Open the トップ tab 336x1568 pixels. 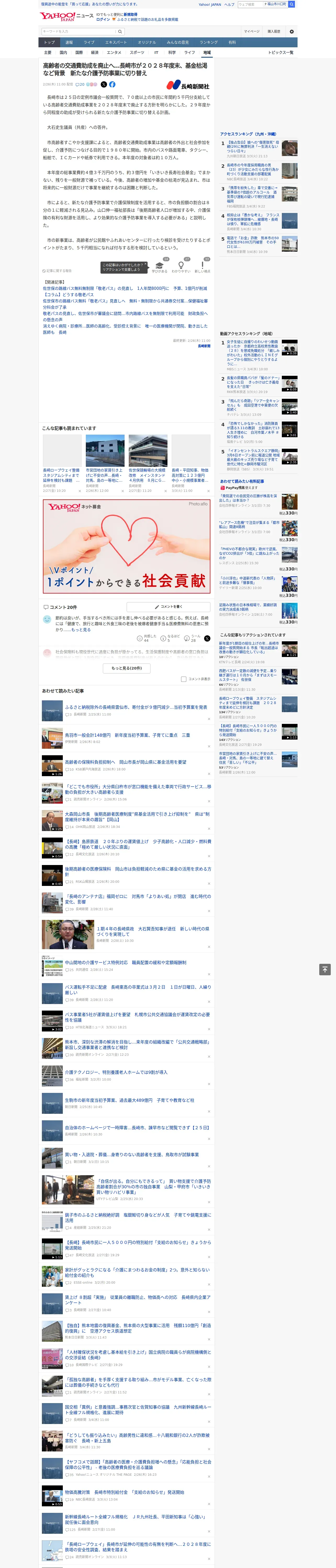49,43
